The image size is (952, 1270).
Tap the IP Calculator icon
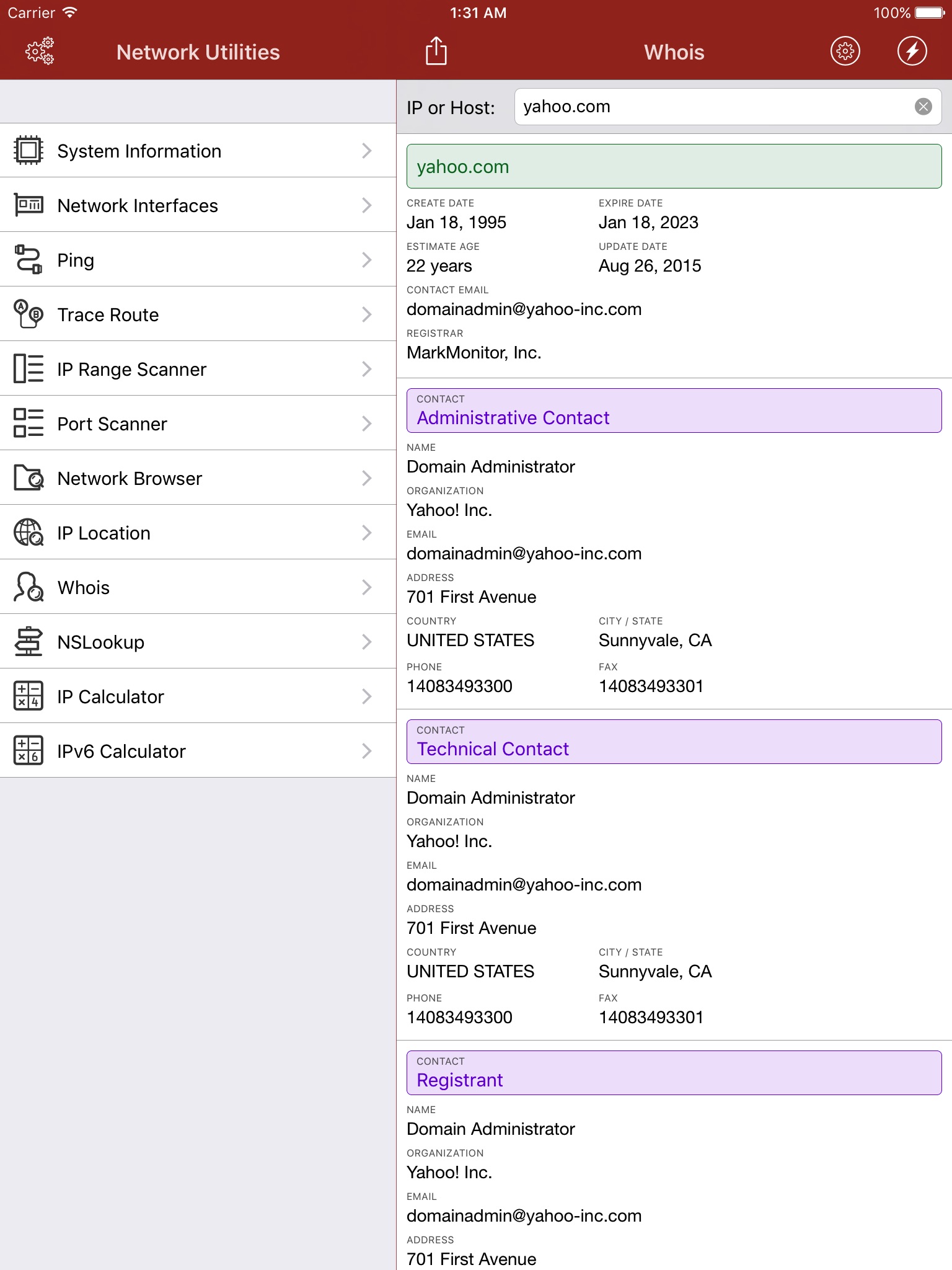tap(28, 696)
